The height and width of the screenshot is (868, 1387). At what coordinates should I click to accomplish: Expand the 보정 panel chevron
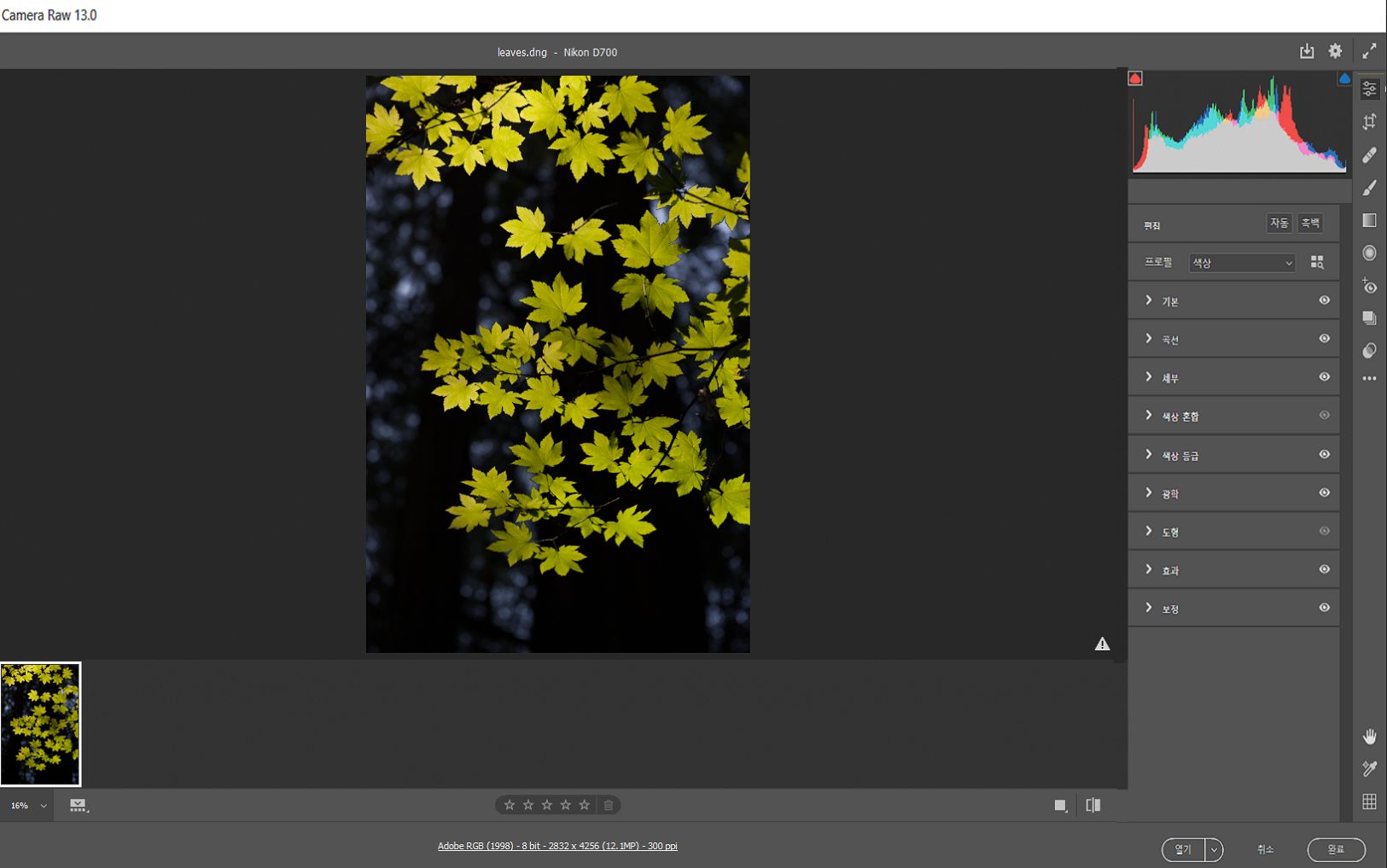pyautogui.click(x=1149, y=608)
